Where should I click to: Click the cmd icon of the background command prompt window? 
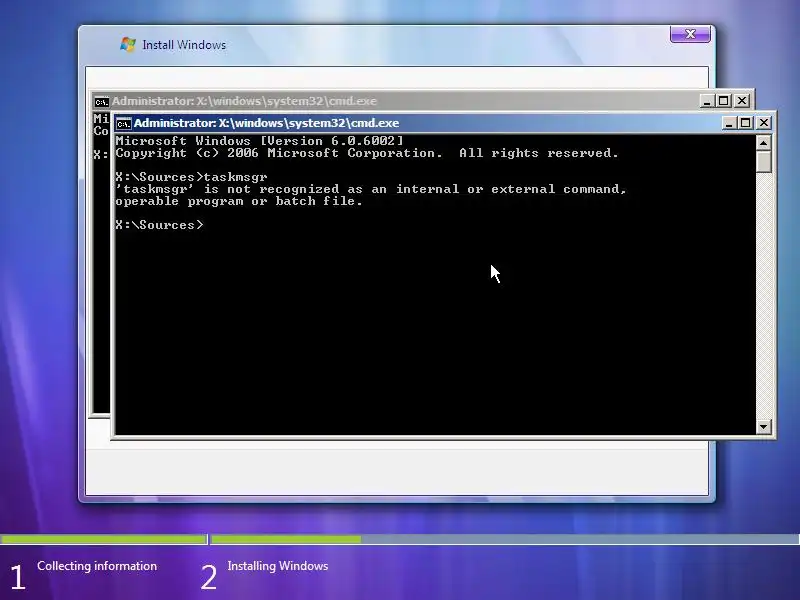coord(101,102)
